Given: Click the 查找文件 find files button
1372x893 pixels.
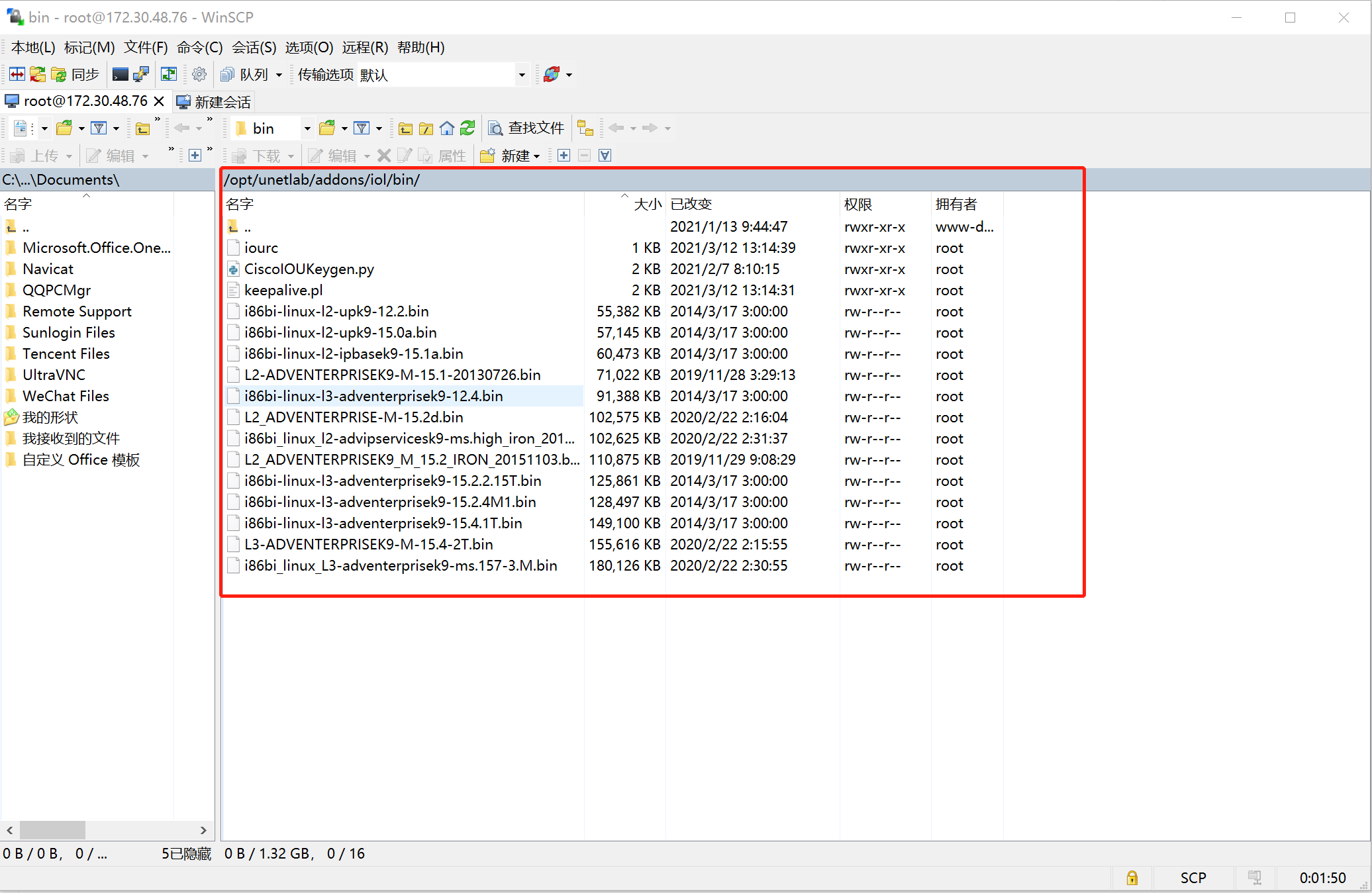Looking at the screenshot, I should click(x=526, y=128).
